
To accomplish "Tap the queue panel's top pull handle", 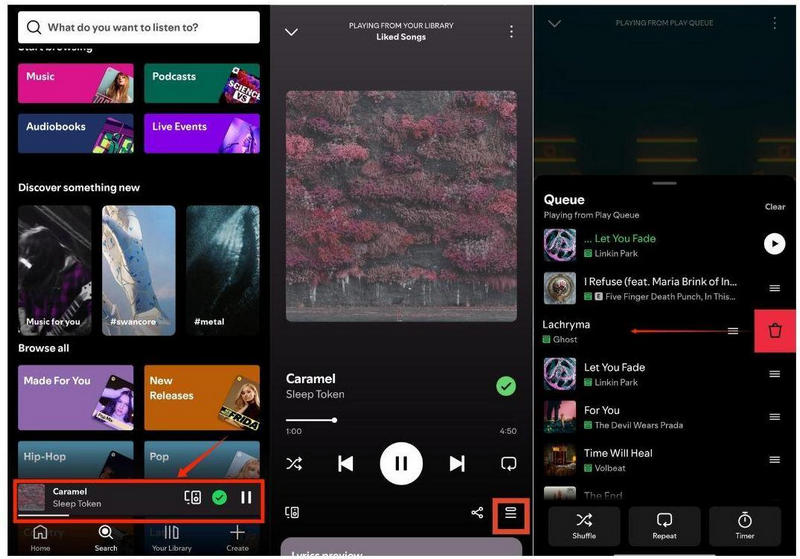I will pos(664,183).
